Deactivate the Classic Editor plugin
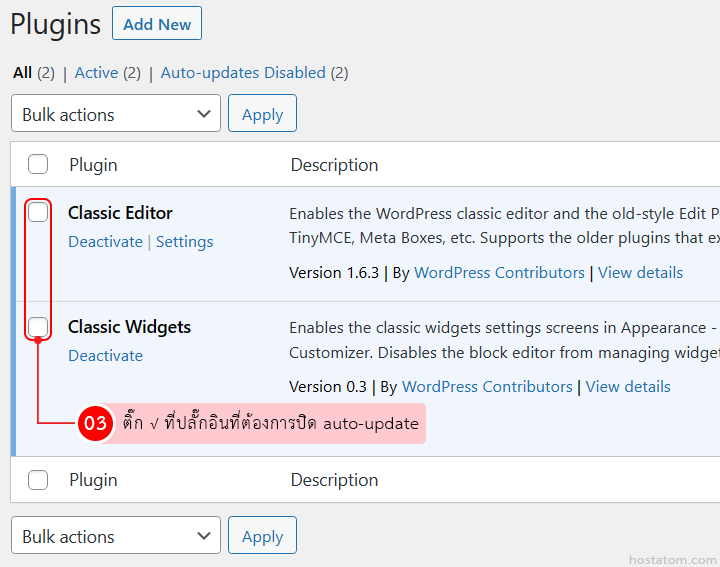The width and height of the screenshot is (720, 567). pyautogui.click(x=105, y=242)
